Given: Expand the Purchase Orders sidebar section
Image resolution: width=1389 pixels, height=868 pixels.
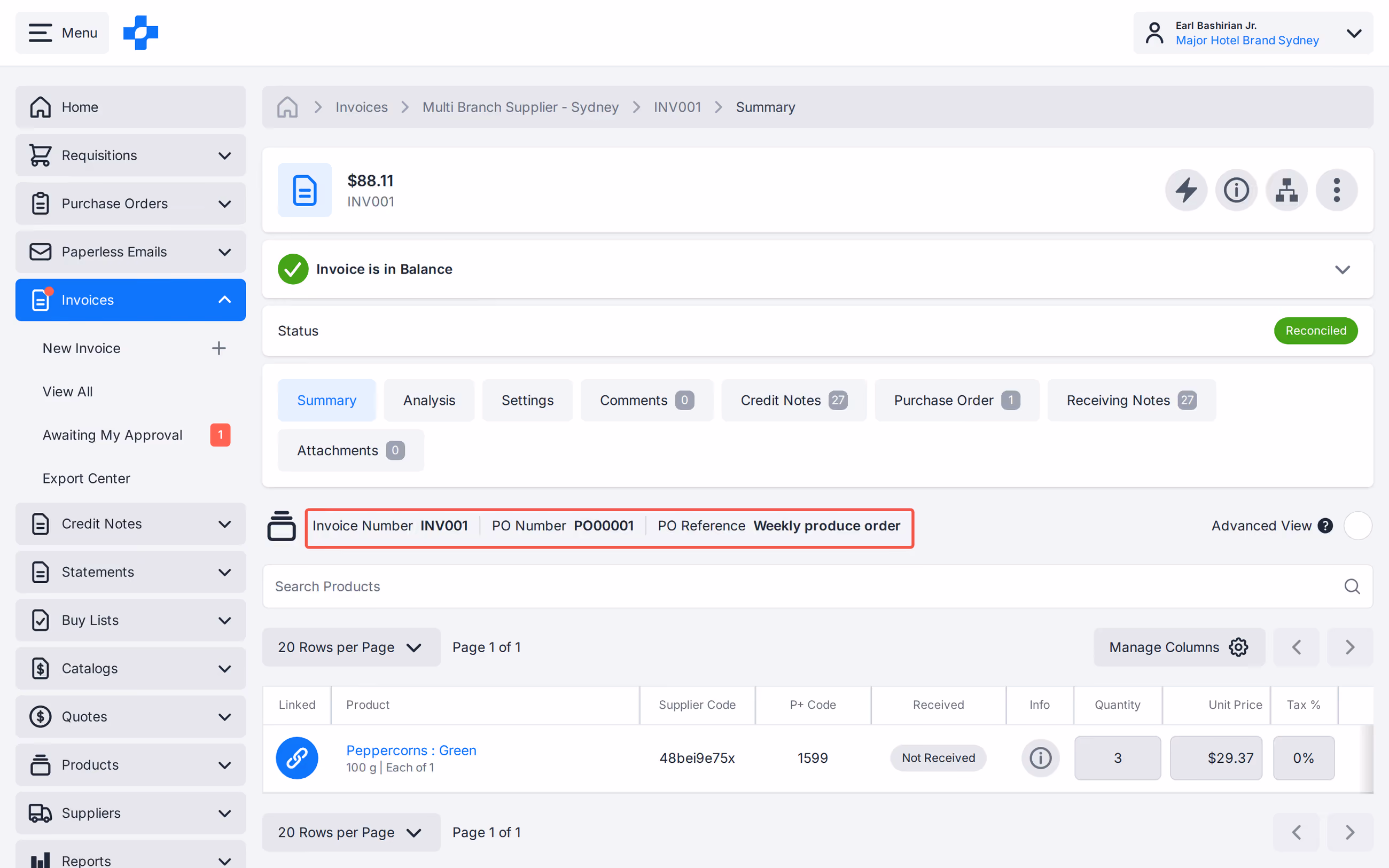Looking at the screenshot, I should [130, 203].
